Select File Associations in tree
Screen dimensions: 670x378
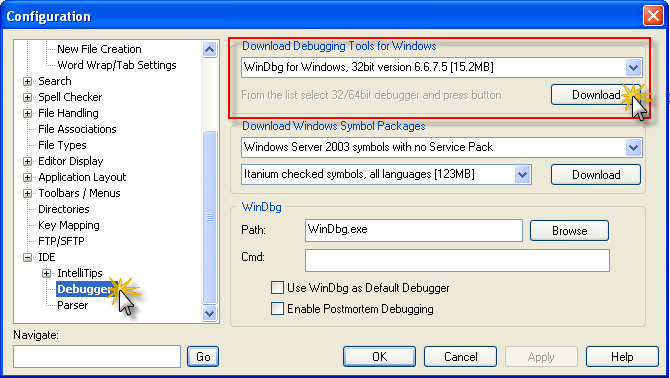coord(77,129)
